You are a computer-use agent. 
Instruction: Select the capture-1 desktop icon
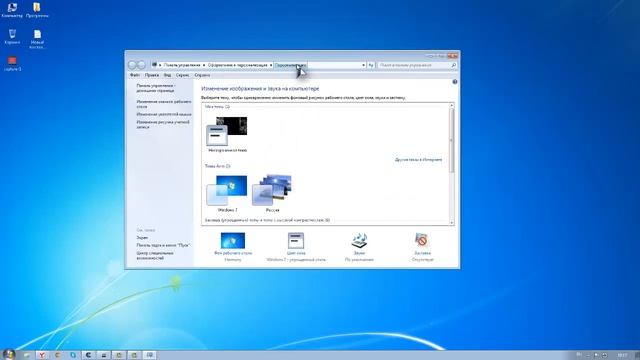tap(12, 63)
